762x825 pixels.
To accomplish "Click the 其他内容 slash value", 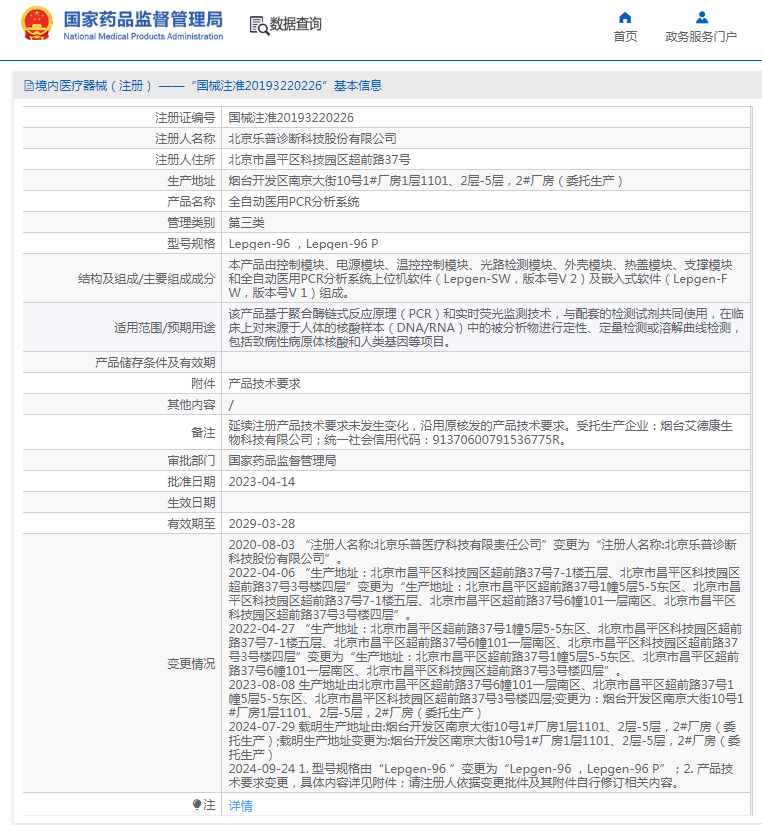I will tap(231, 405).
